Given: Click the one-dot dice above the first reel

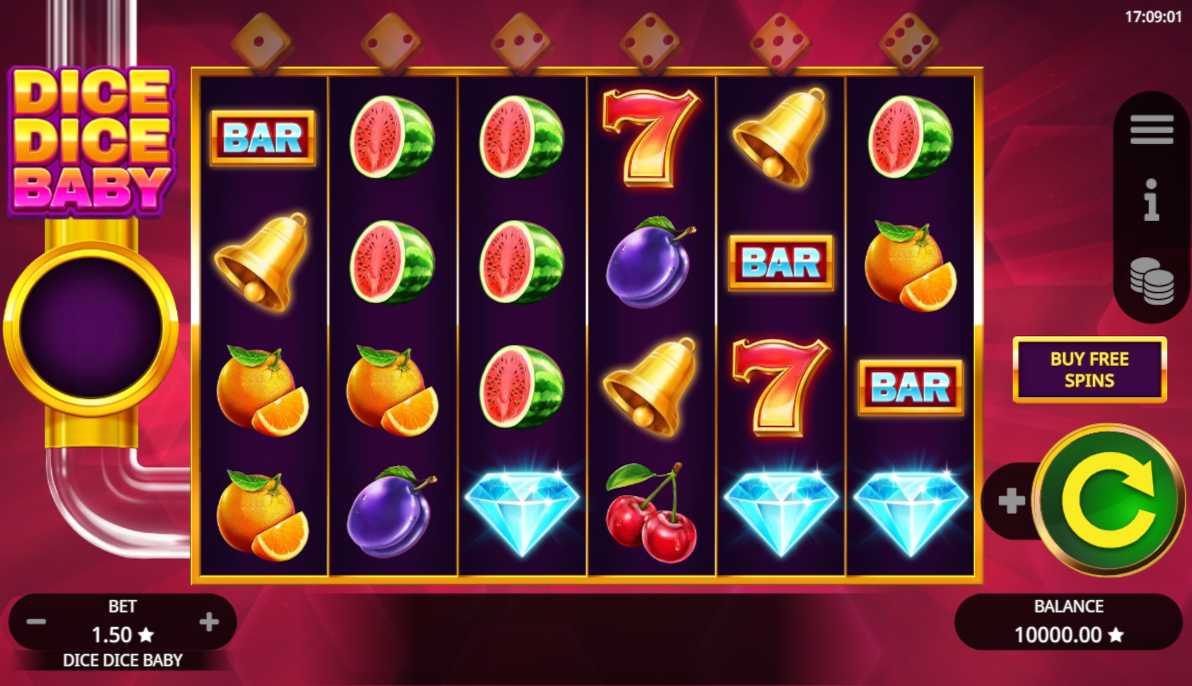Looking at the screenshot, I should pos(261,42).
